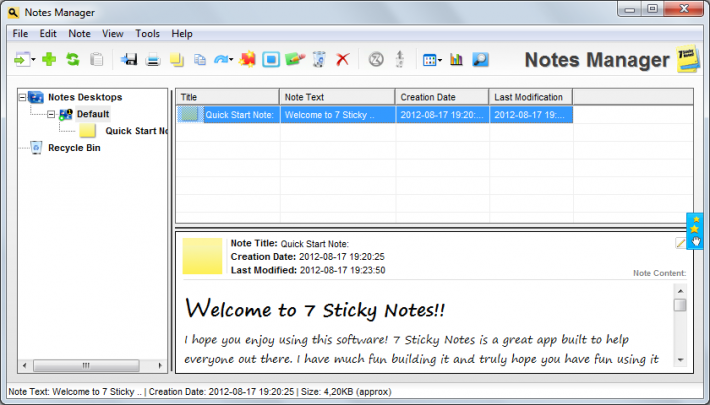Click the calendar grid view icon
Screen dimensions: 710x405
point(429,60)
